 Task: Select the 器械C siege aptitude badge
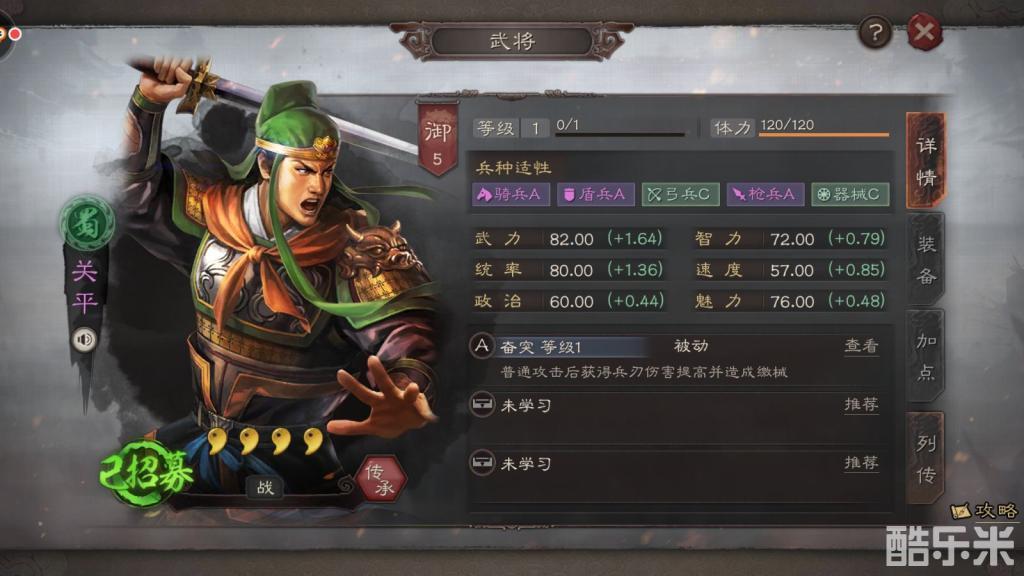850,195
